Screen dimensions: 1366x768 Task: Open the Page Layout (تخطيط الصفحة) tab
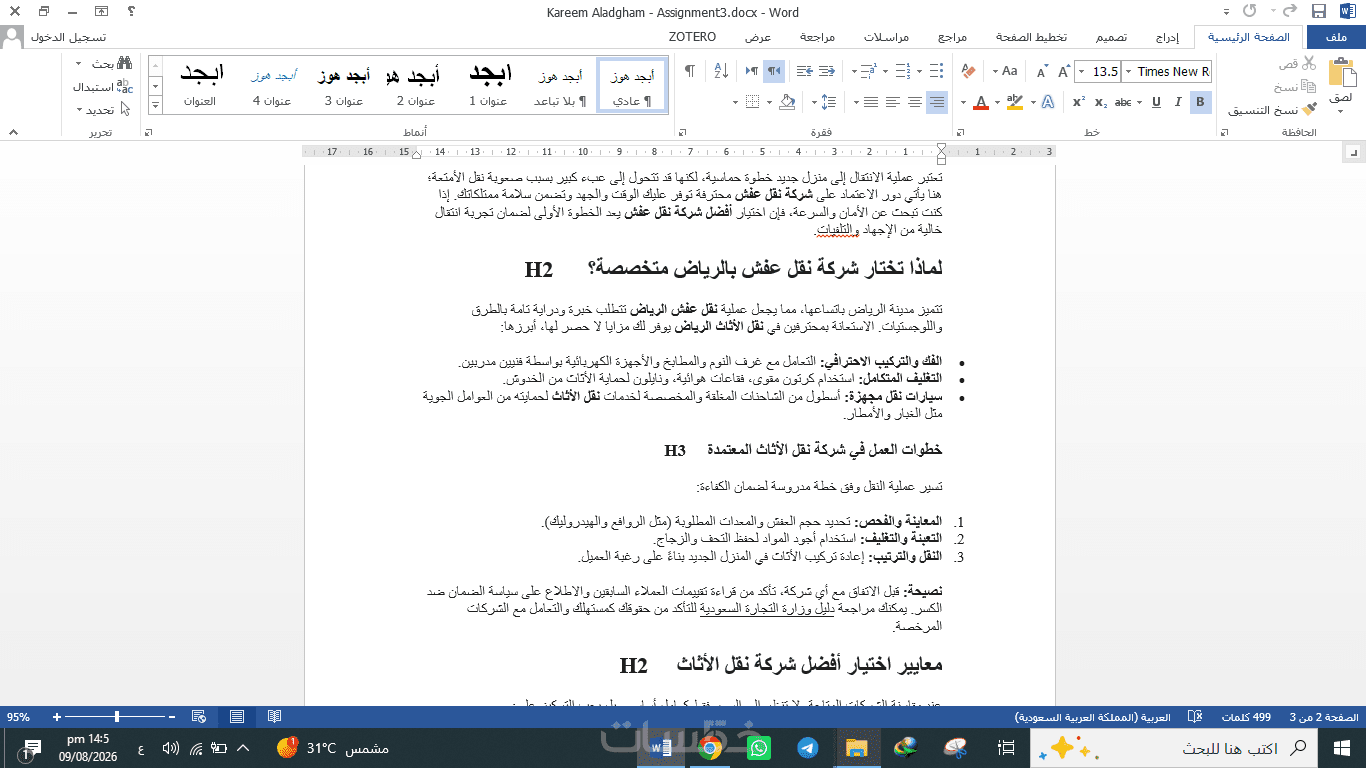[x=1030, y=37]
